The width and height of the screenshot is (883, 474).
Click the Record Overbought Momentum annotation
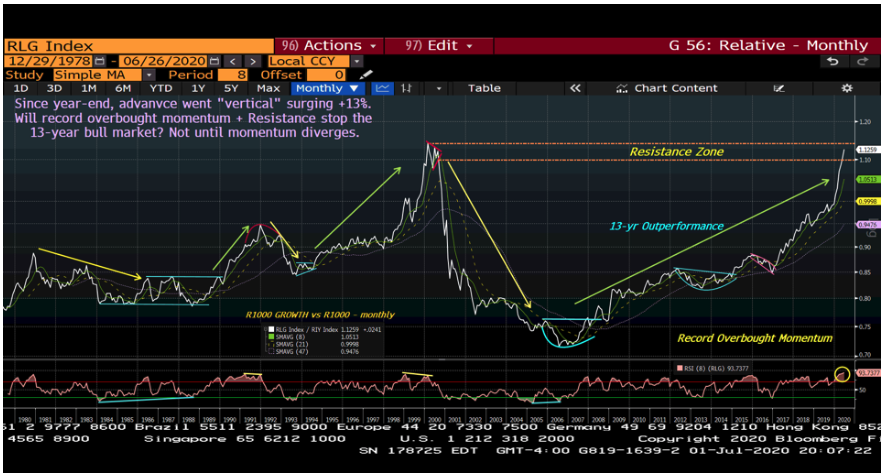(x=755, y=338)
